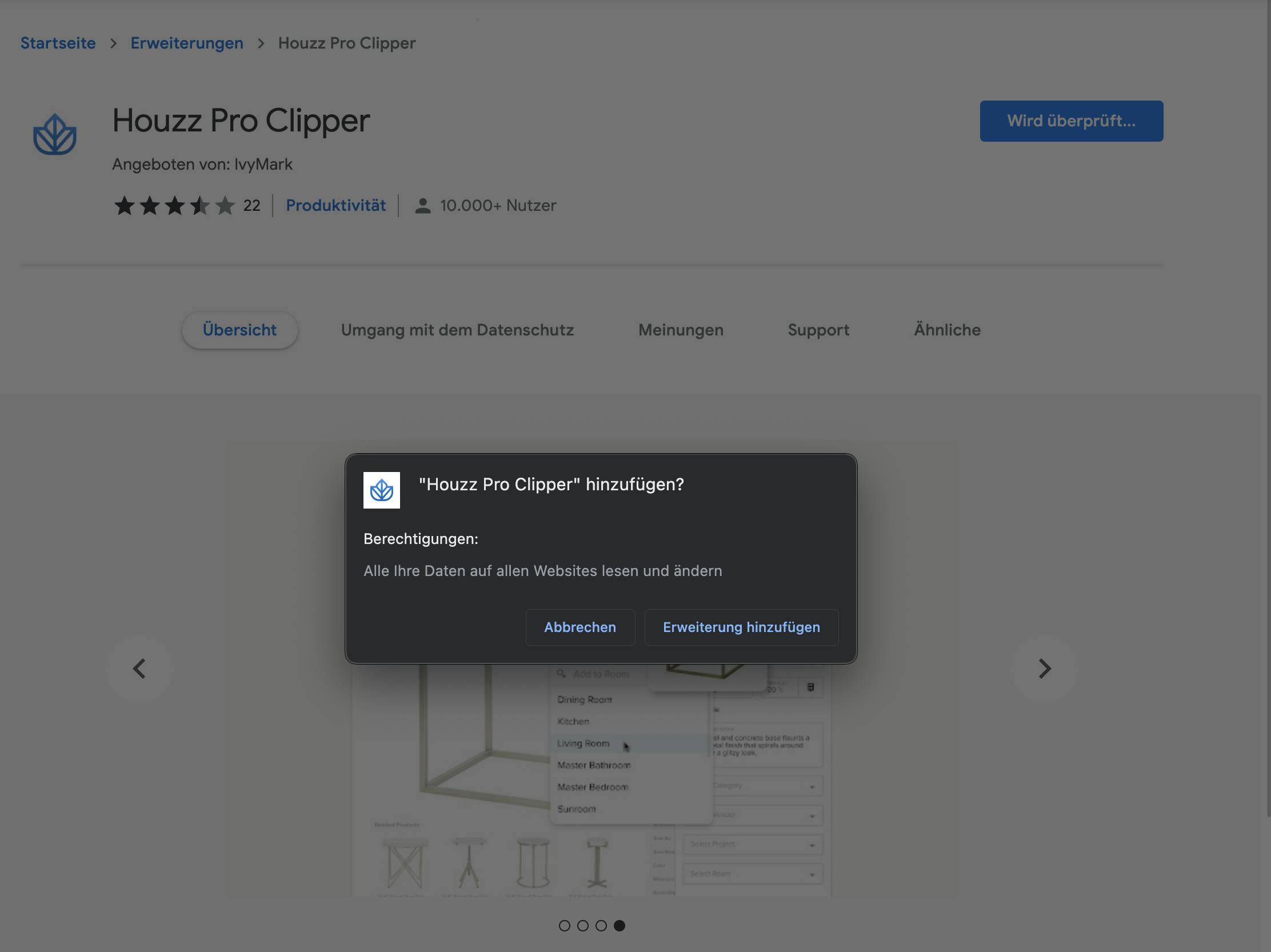This screenshot has width=1271, height=952.
Task: Click the first rating star
Action: click(124, 205)
